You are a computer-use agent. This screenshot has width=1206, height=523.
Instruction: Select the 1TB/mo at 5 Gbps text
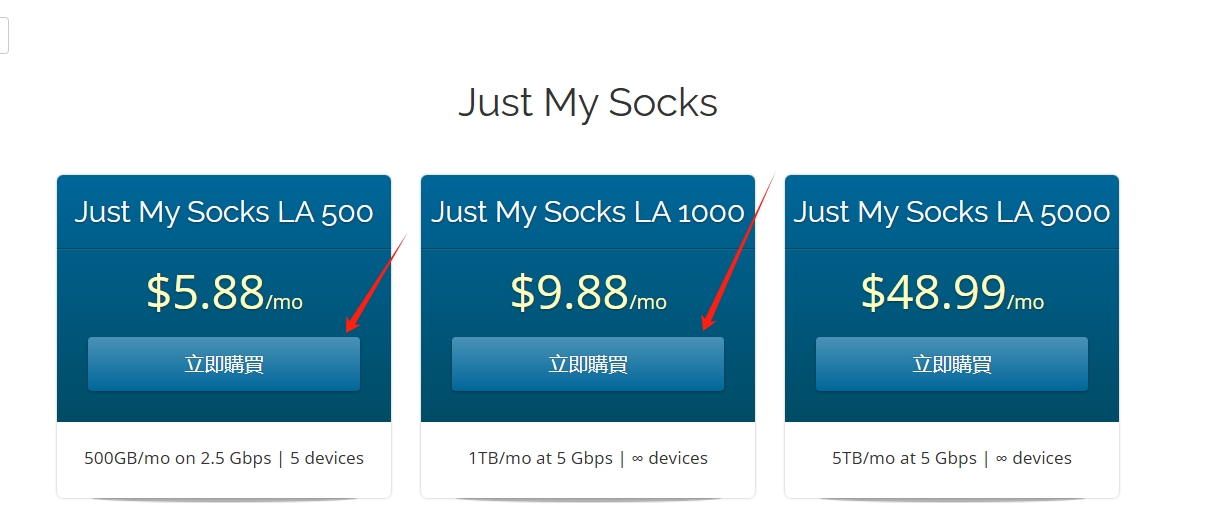click(540, 459)
